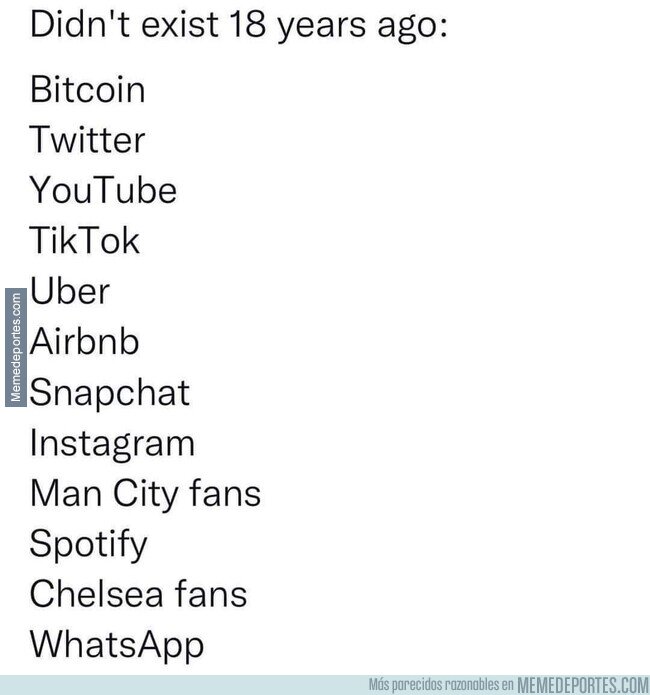The height and width of the screenshot is (695, 650).
Task: Click the "Didn't exist 18 years ago" heading
Action: tap(239, 25)
